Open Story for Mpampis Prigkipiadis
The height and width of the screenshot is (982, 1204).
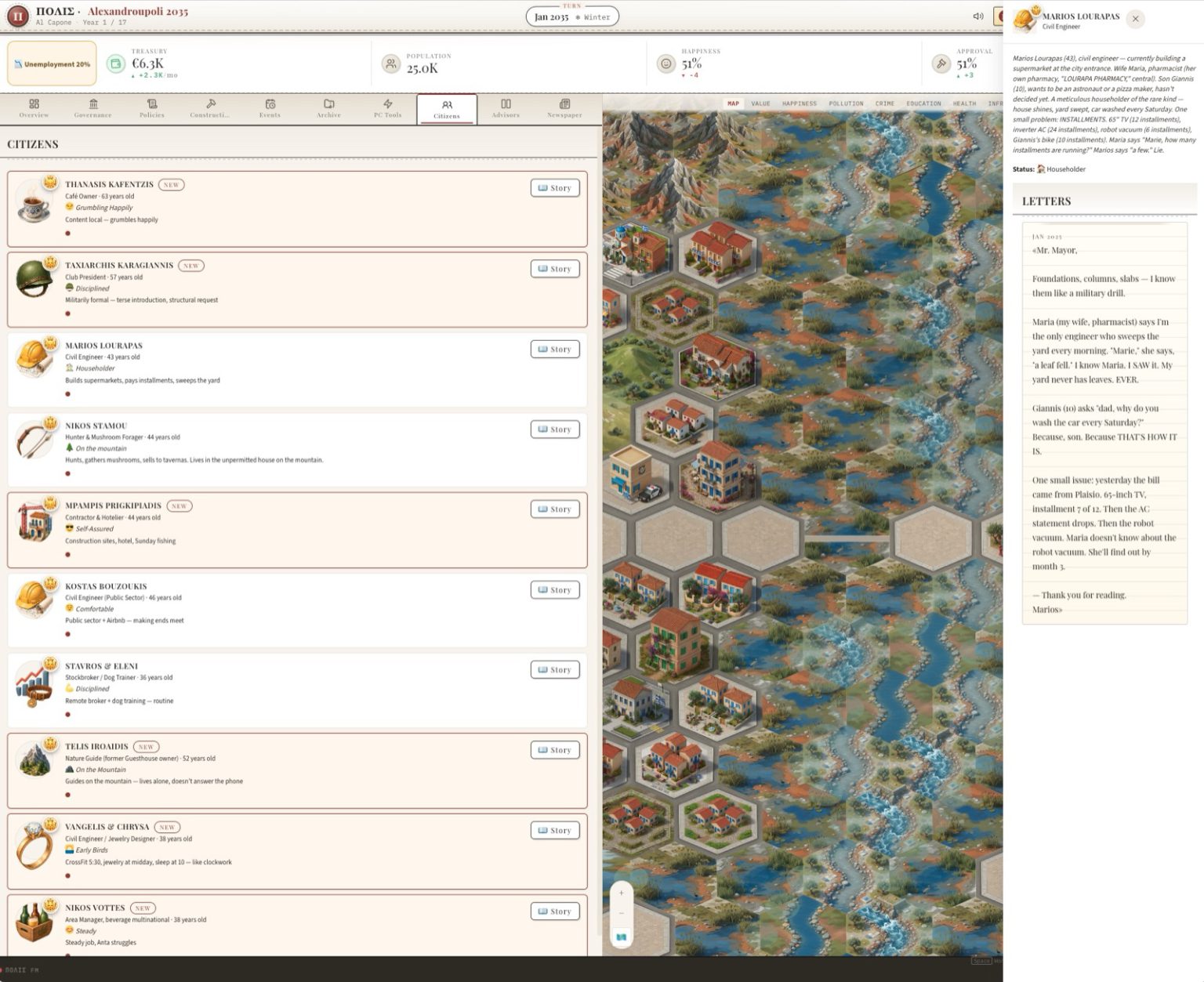(x=555, y=509)
